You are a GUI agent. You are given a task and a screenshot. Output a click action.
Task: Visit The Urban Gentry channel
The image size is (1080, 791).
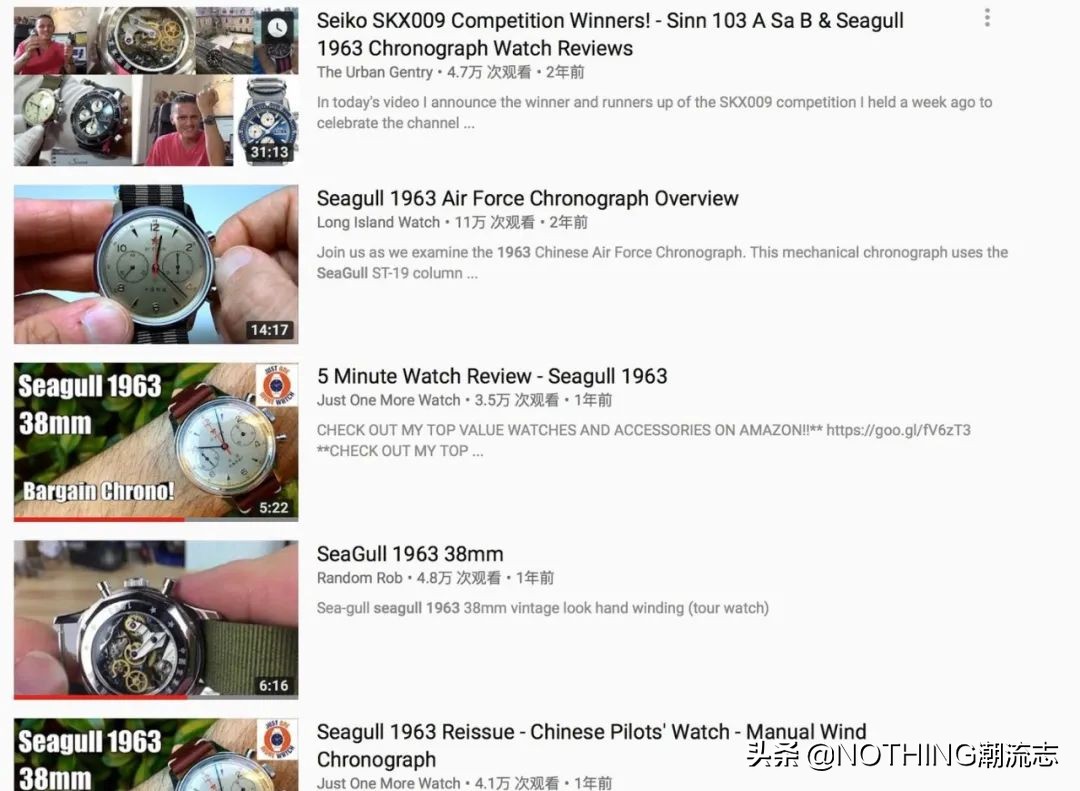[x=375, y=72]
